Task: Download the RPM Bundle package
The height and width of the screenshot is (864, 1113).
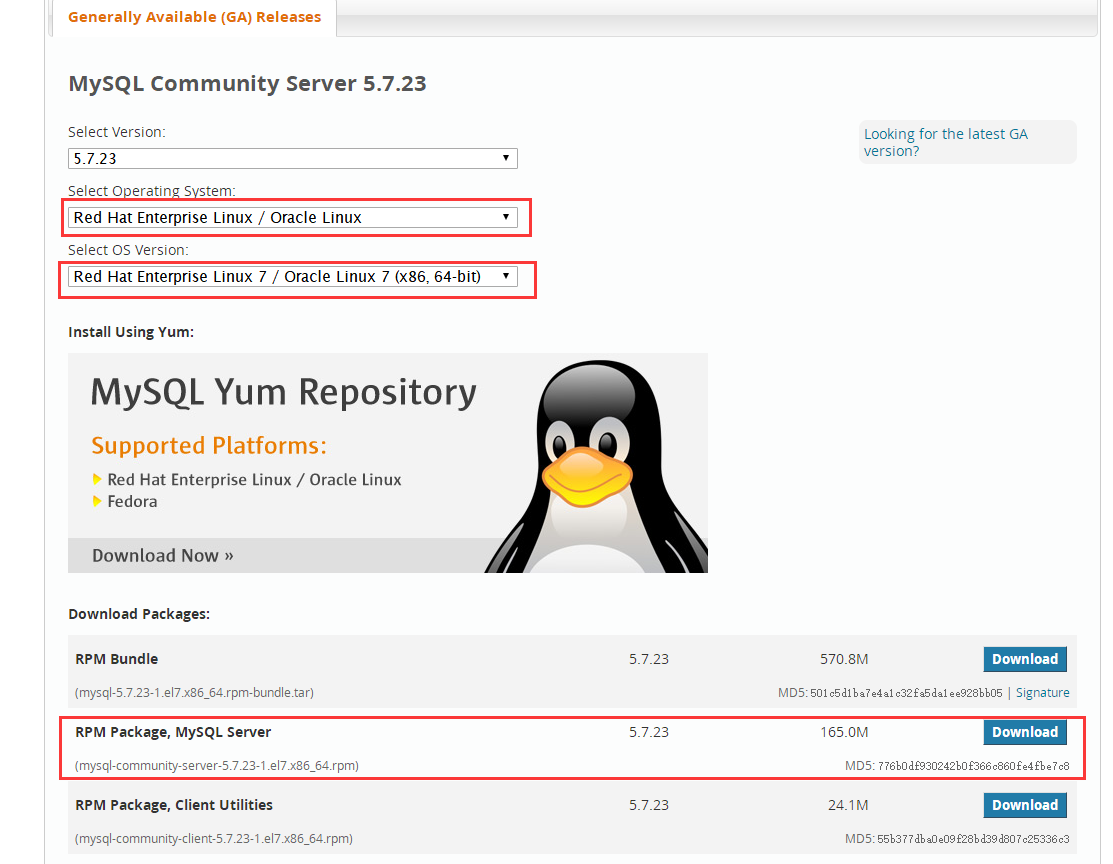Action: pos(1024,659)
